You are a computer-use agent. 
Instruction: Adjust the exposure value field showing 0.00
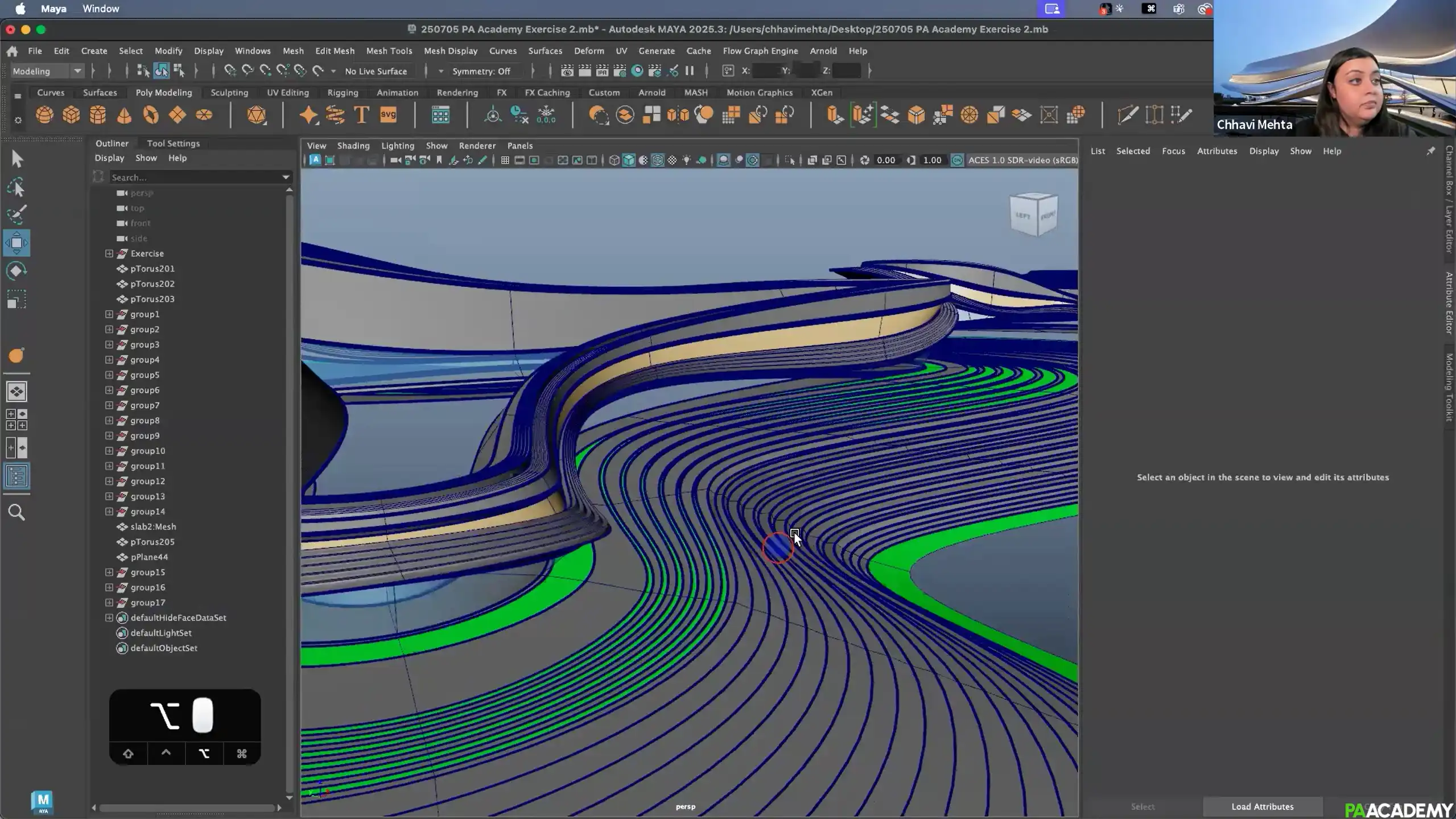(x=886, y=160)
